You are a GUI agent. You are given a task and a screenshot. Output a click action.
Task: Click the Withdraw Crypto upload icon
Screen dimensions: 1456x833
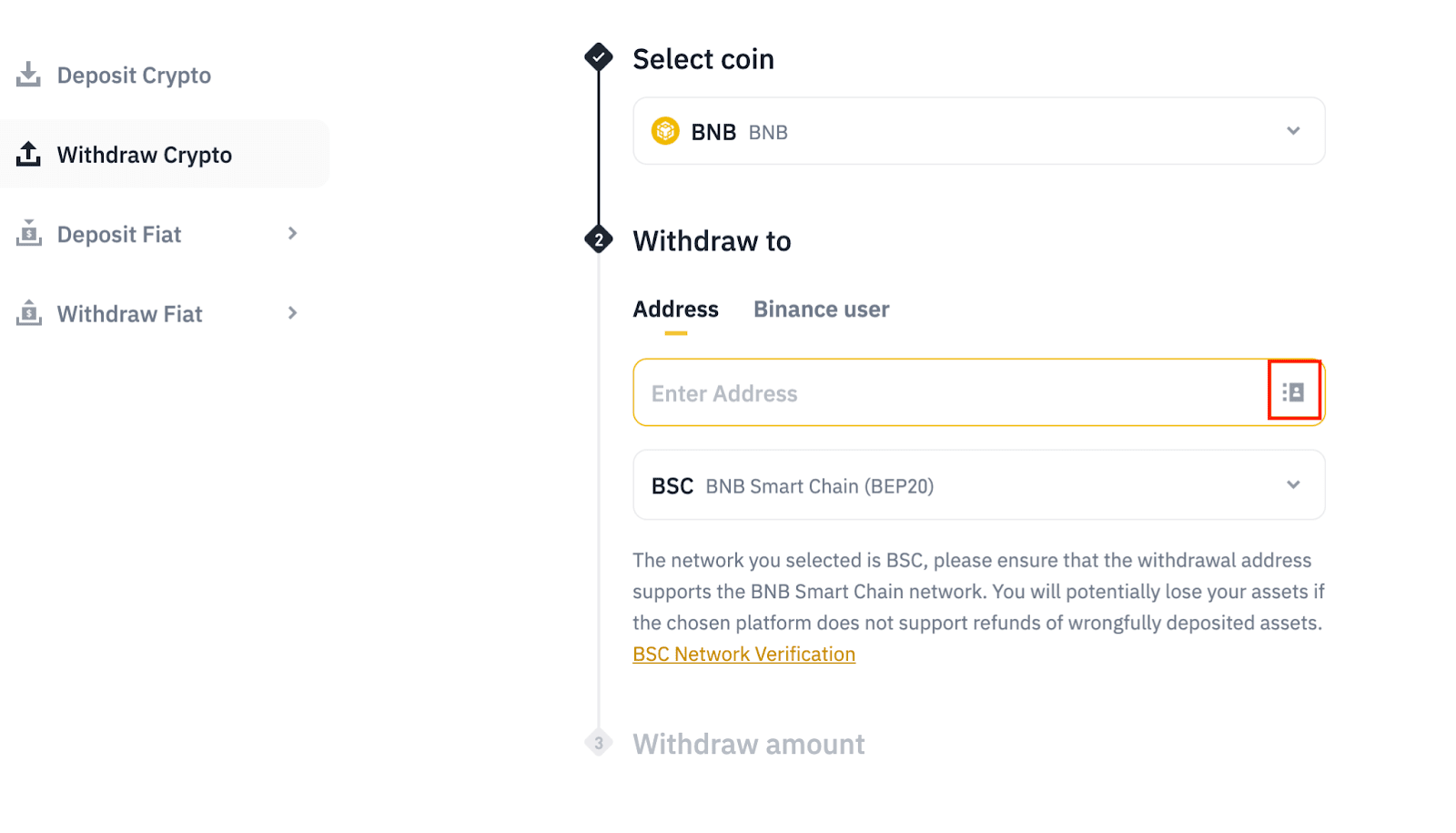pos(29,154)
